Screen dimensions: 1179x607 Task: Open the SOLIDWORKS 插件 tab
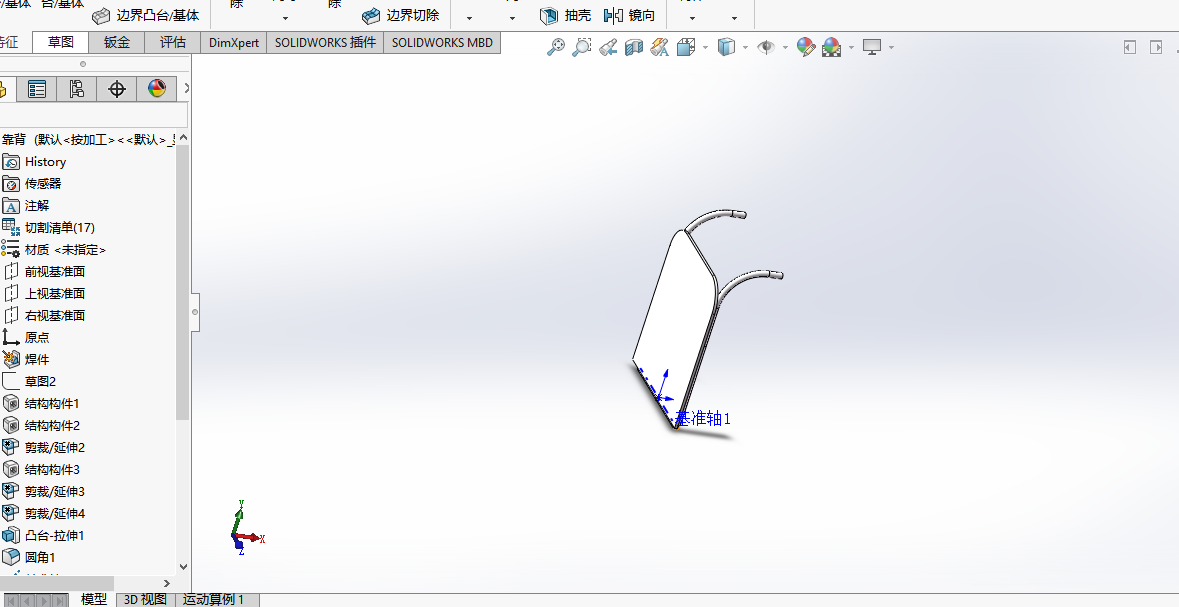(x=325, y=42)
